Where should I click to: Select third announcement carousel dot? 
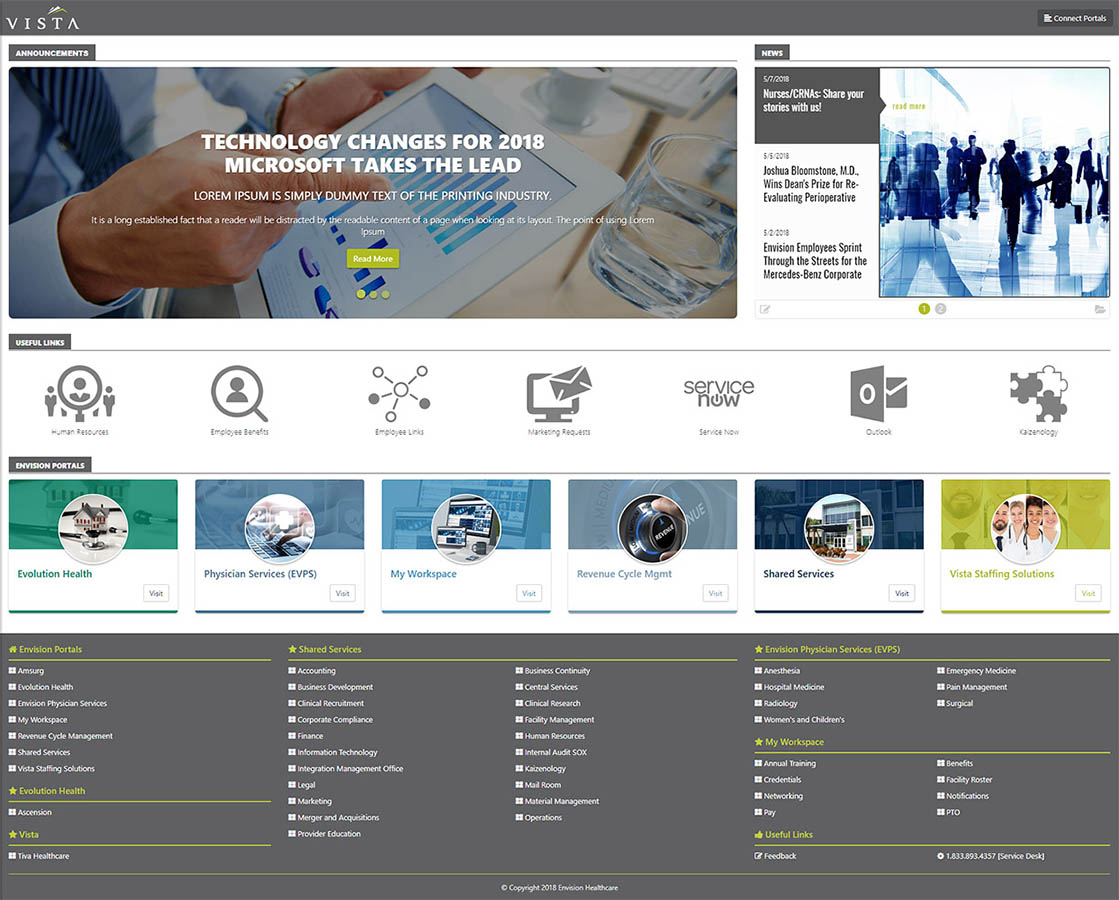coord(385,294)
